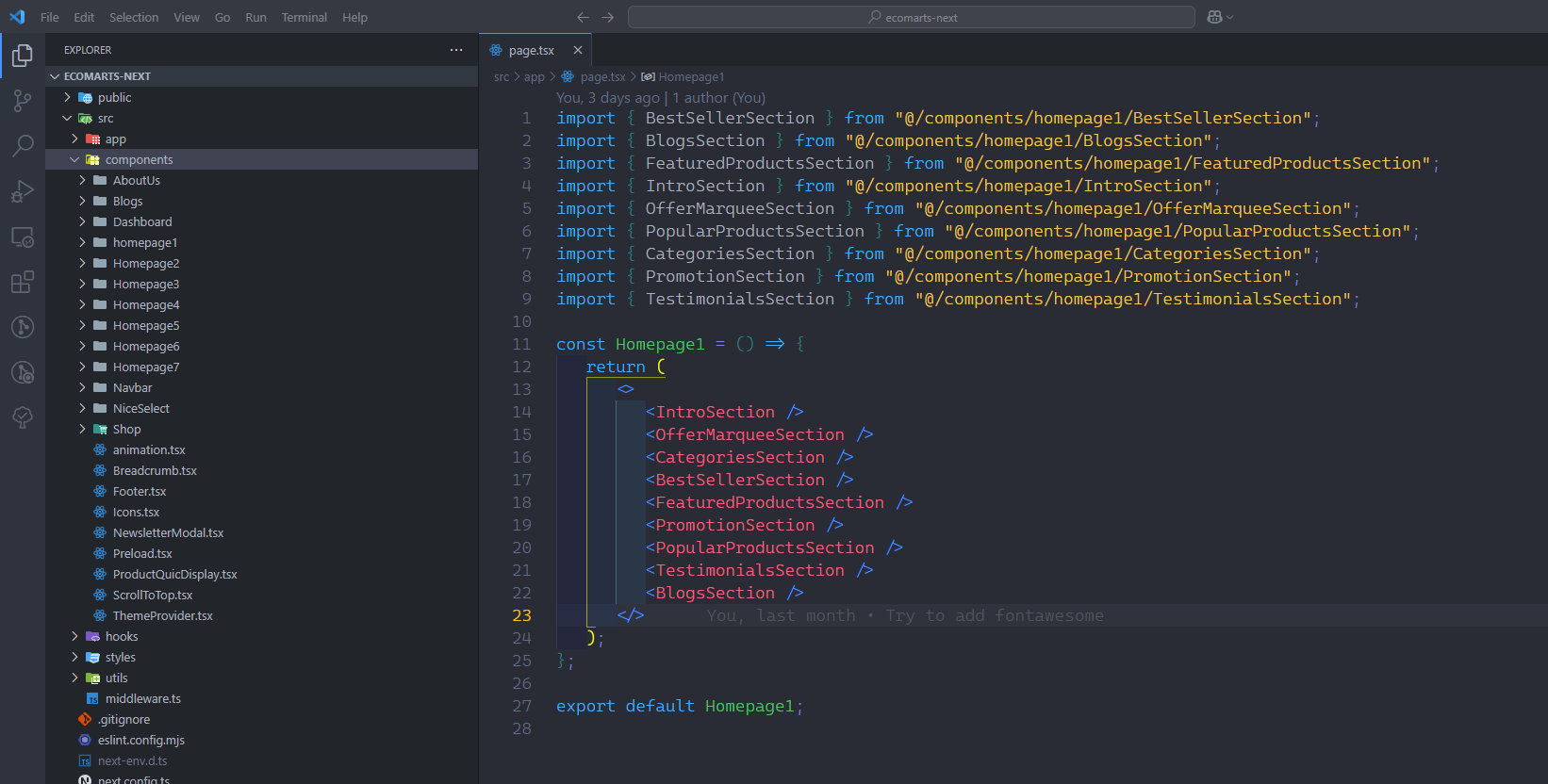Screen dimensions: 1548x784
Task: Click the Copilot icon in title bar
Action: point(1215,17)
